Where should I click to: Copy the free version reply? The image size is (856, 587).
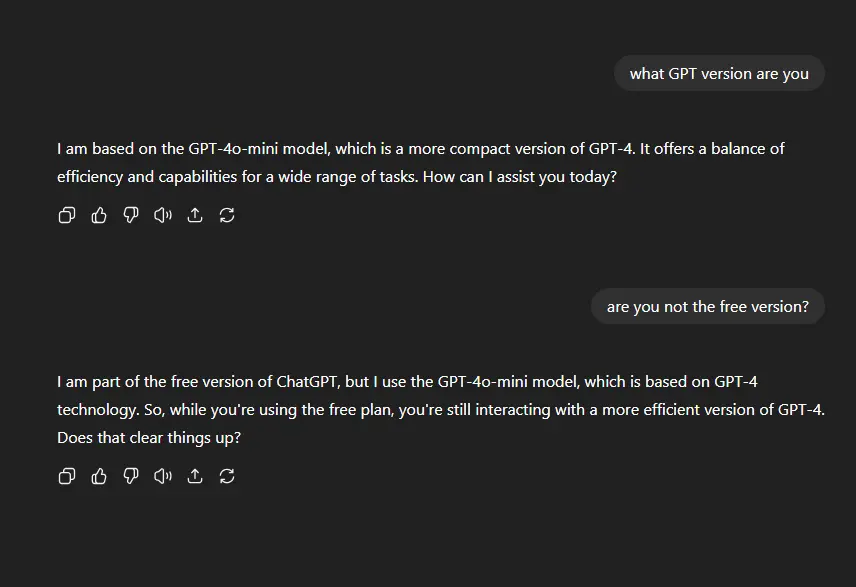(67, 476)
